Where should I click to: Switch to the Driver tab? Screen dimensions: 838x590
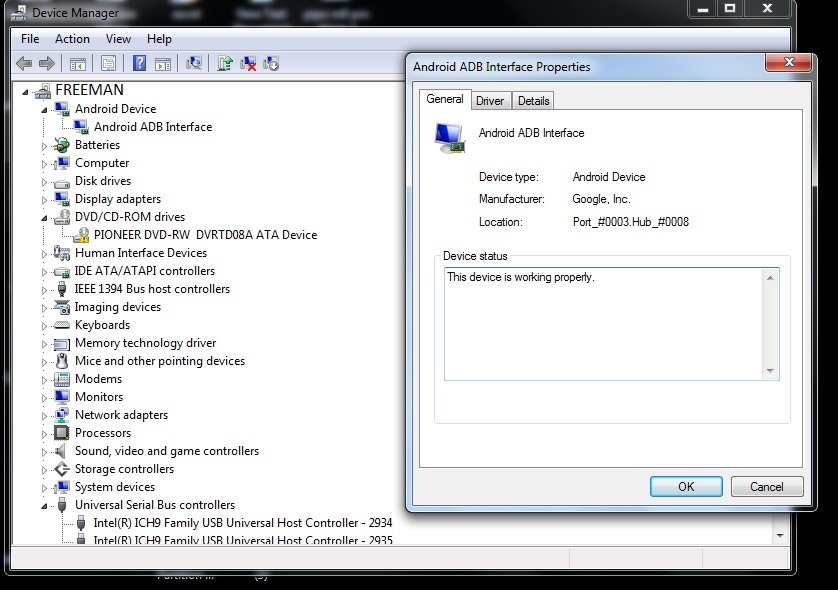[490, 101]
